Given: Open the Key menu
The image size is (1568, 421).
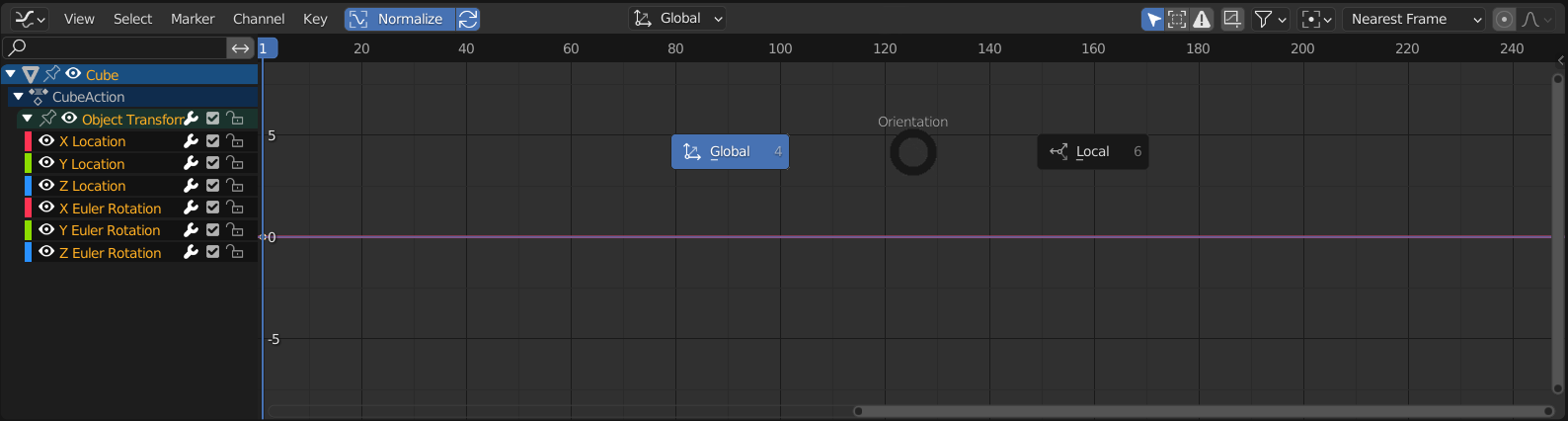Looking at the screenshot, I should (x=315, y=19).
